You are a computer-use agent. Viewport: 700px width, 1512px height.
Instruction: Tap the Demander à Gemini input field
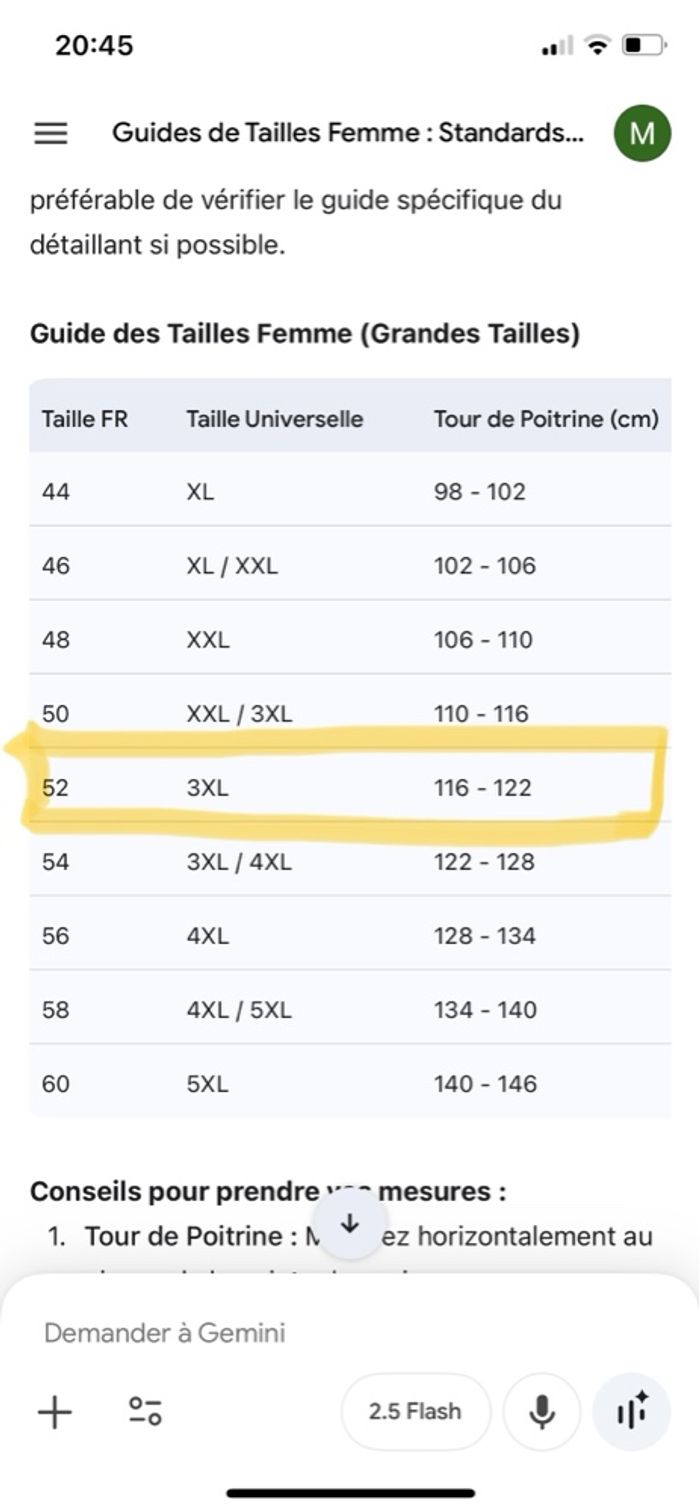[300, 1333]
